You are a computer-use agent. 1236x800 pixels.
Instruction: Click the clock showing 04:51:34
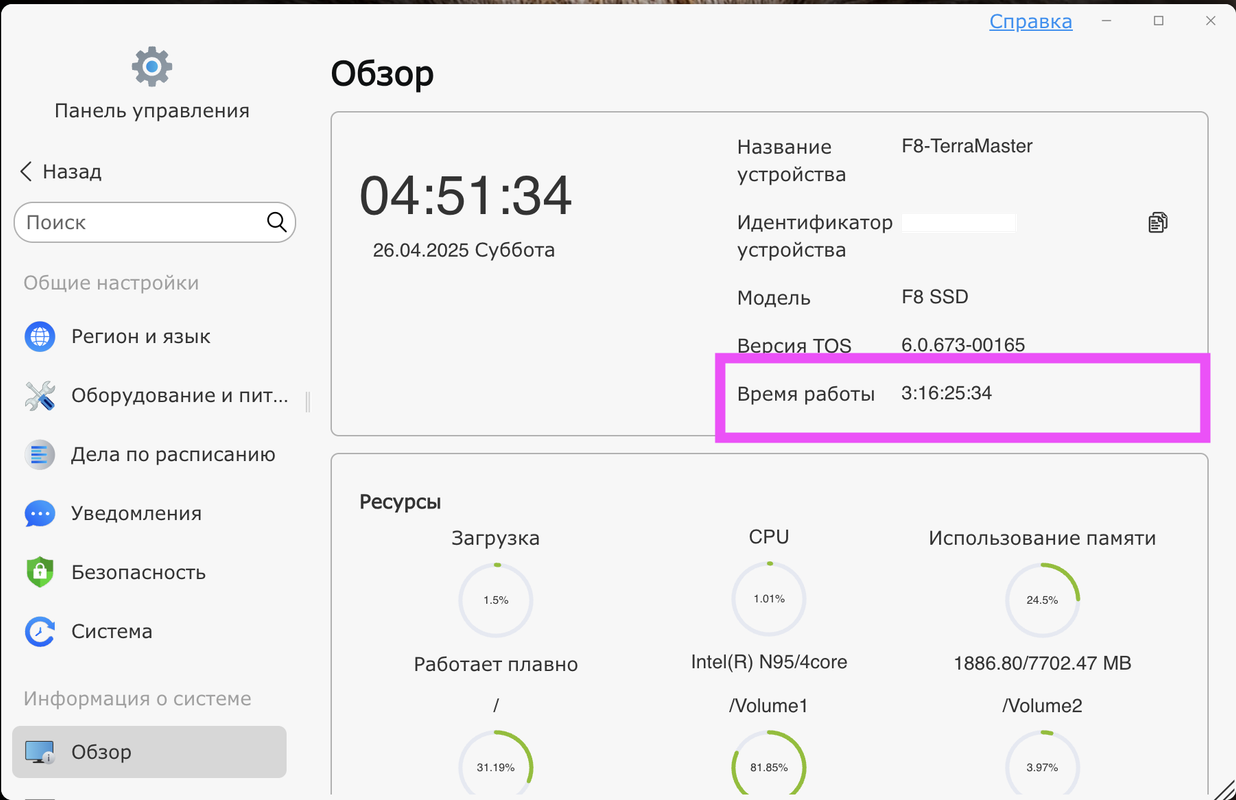click(466, 196)
